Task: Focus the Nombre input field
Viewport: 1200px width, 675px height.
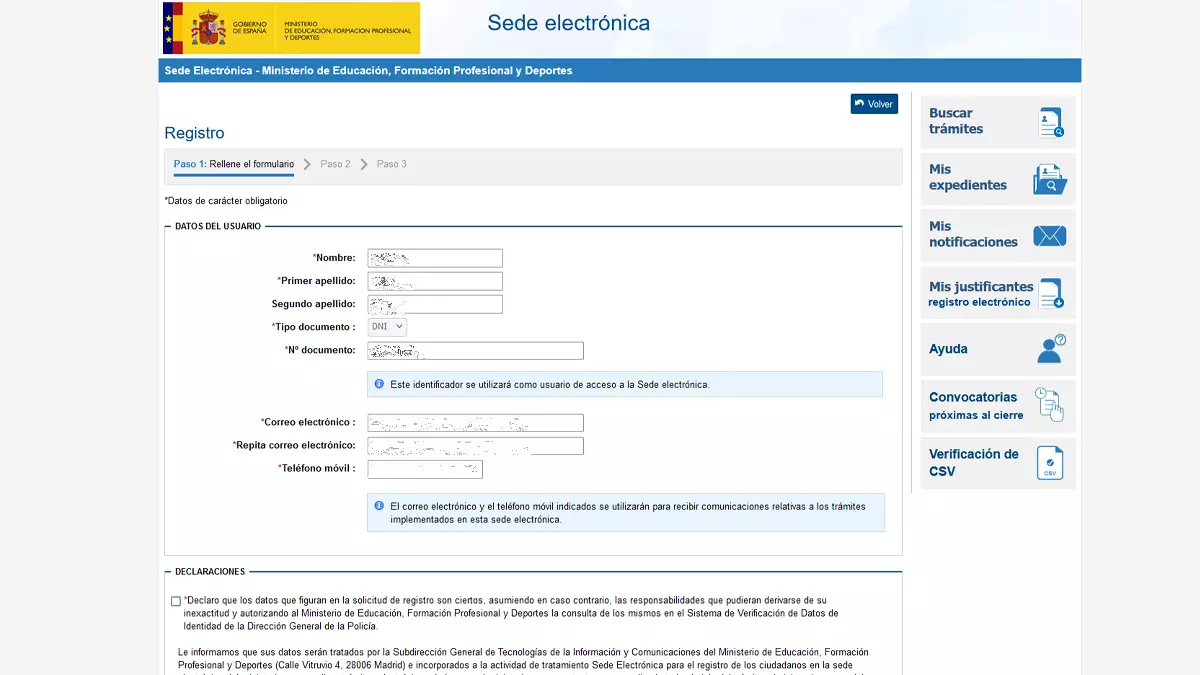Action: coord(435,258)
